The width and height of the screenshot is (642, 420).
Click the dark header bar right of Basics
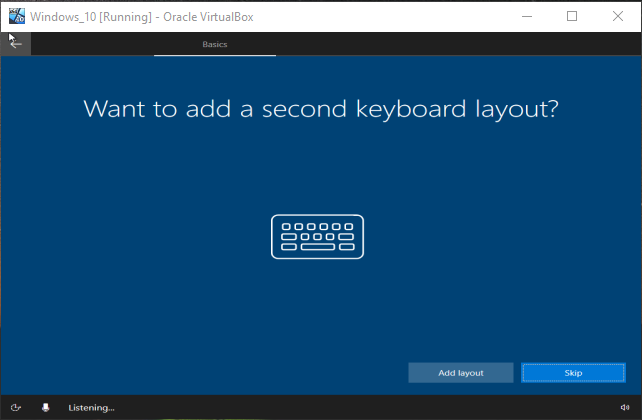point(450,44)
